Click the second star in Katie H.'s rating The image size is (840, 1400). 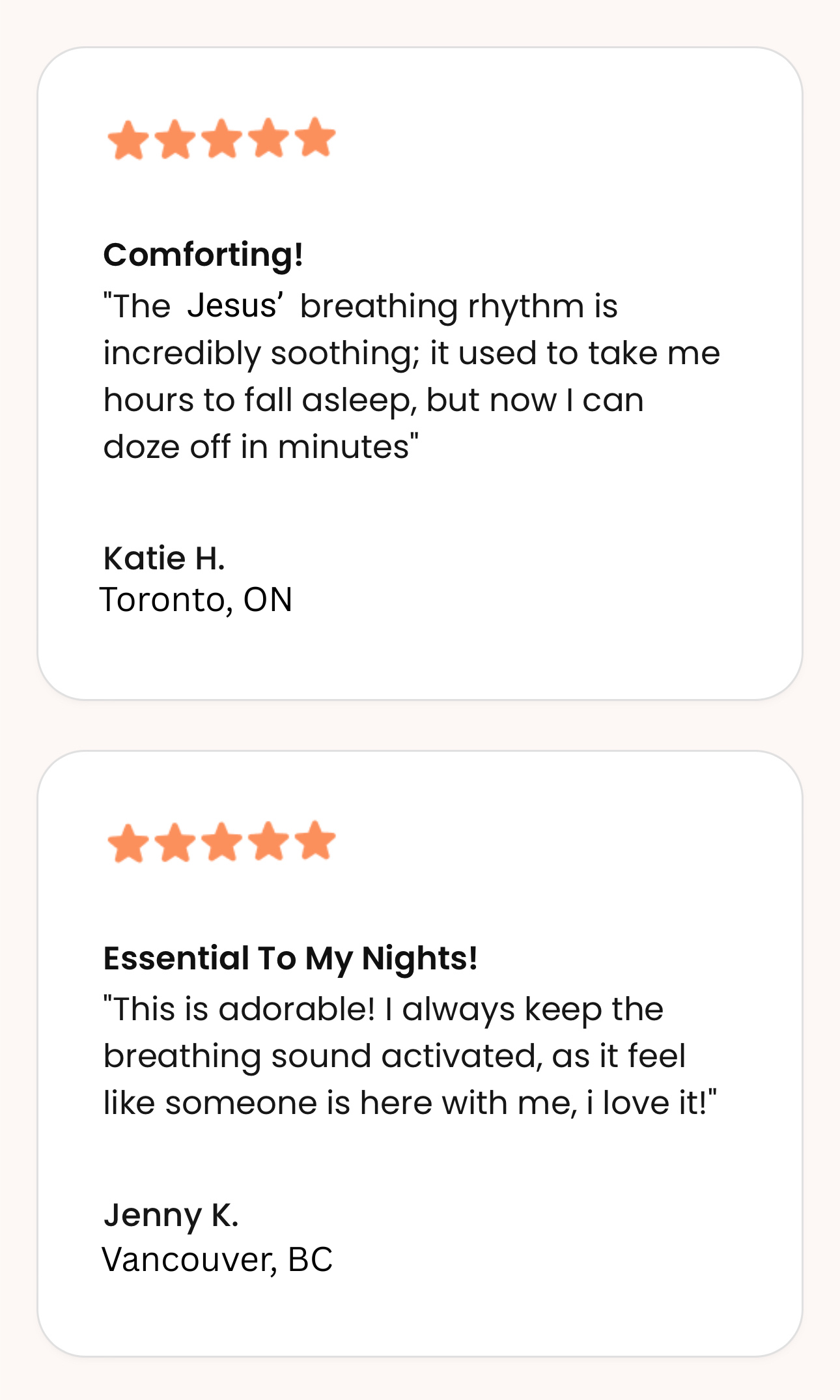[x=176, y=139]
